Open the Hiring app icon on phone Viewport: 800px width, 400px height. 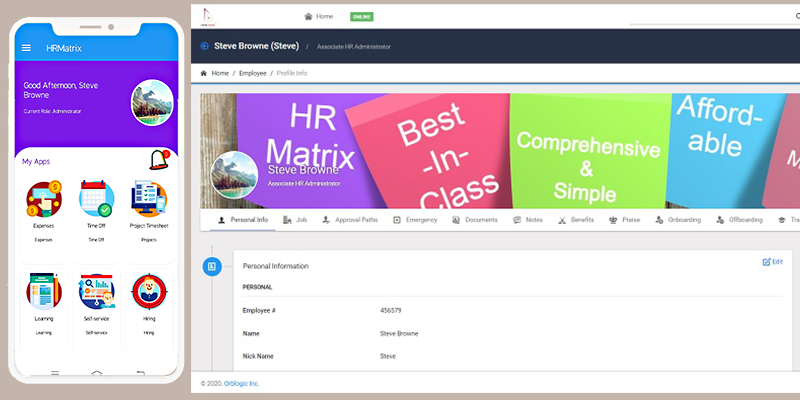coord(149,291)
